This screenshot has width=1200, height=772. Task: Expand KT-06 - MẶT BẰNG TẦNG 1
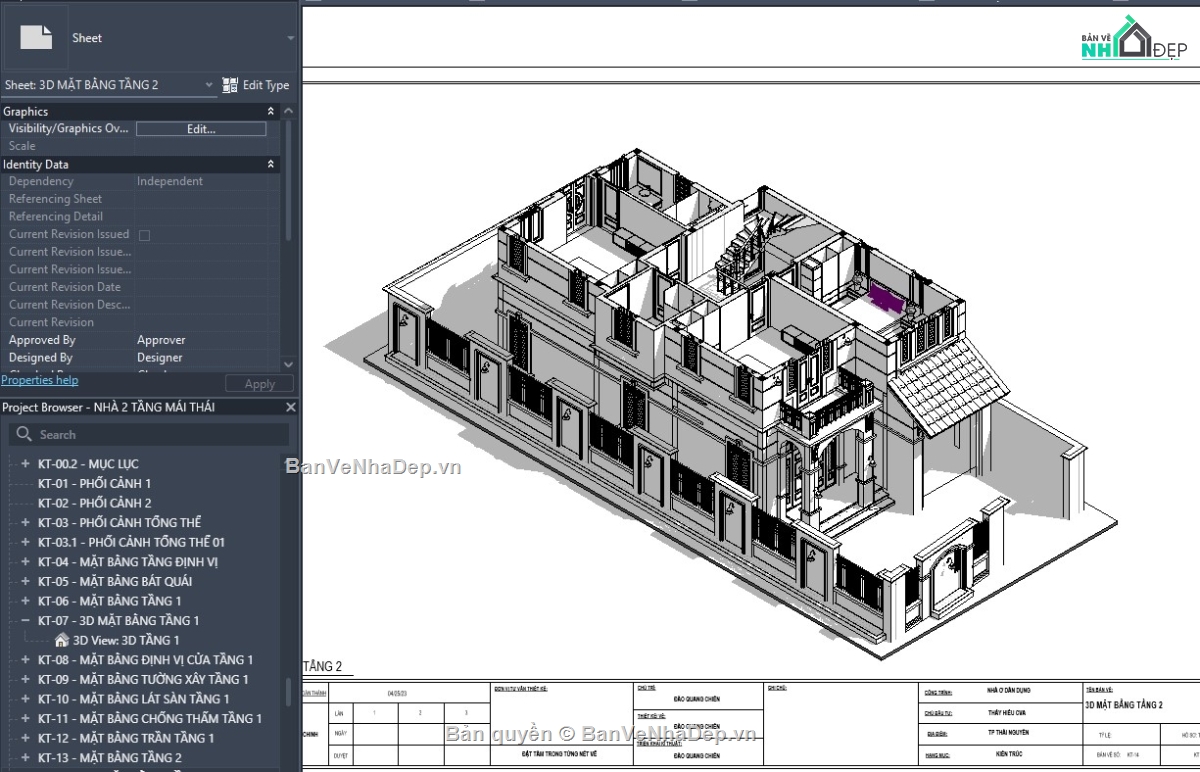[26, 601]
